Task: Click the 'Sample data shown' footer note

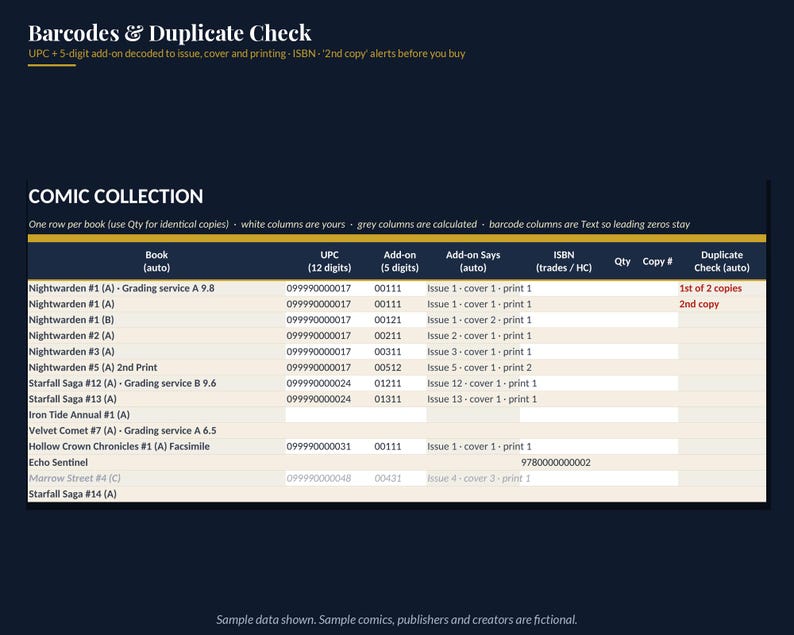Action: (x=396, y=619)
